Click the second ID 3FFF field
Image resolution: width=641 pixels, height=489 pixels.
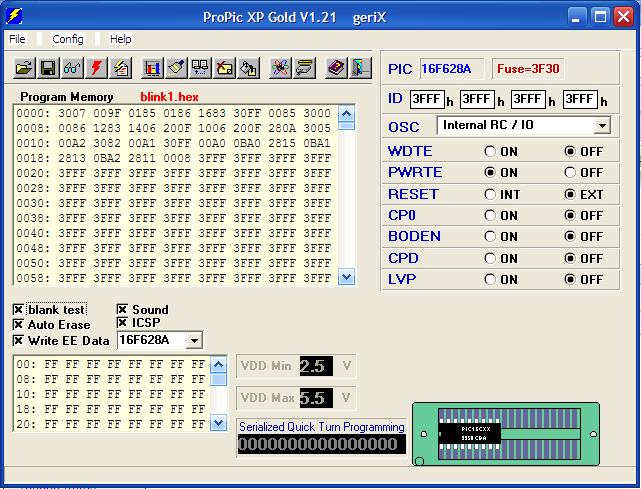click(477, 99)
